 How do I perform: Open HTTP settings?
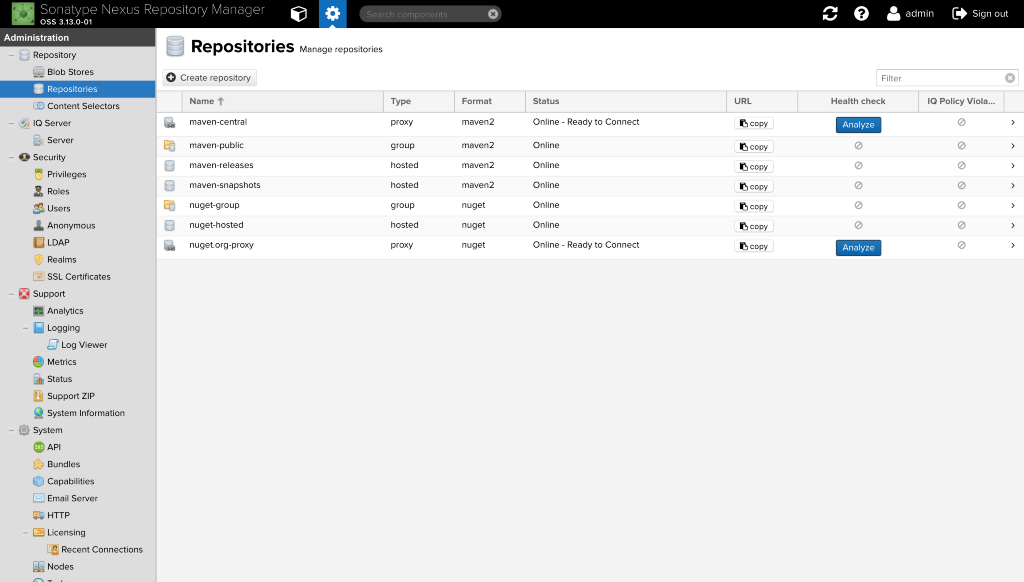tap(58, 515)
